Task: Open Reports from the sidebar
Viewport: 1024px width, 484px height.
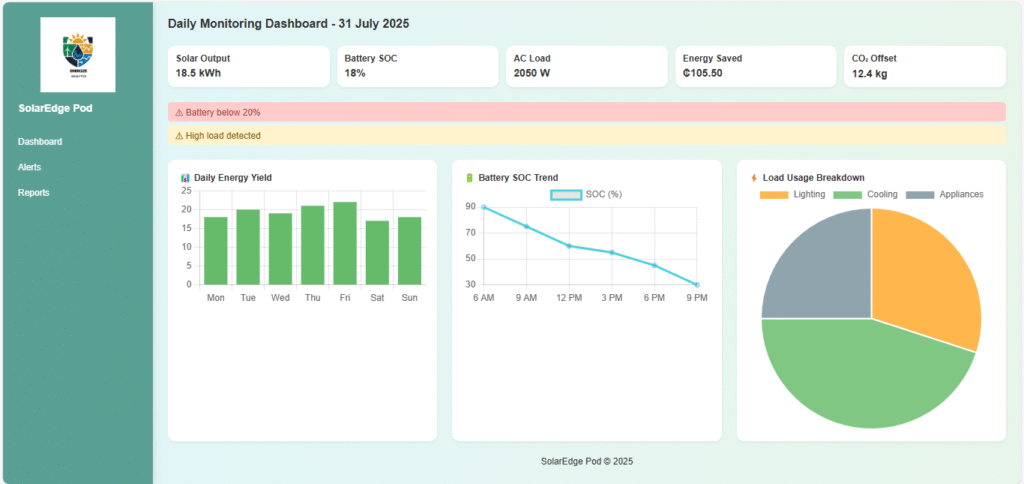Action: tap(33, 192)
